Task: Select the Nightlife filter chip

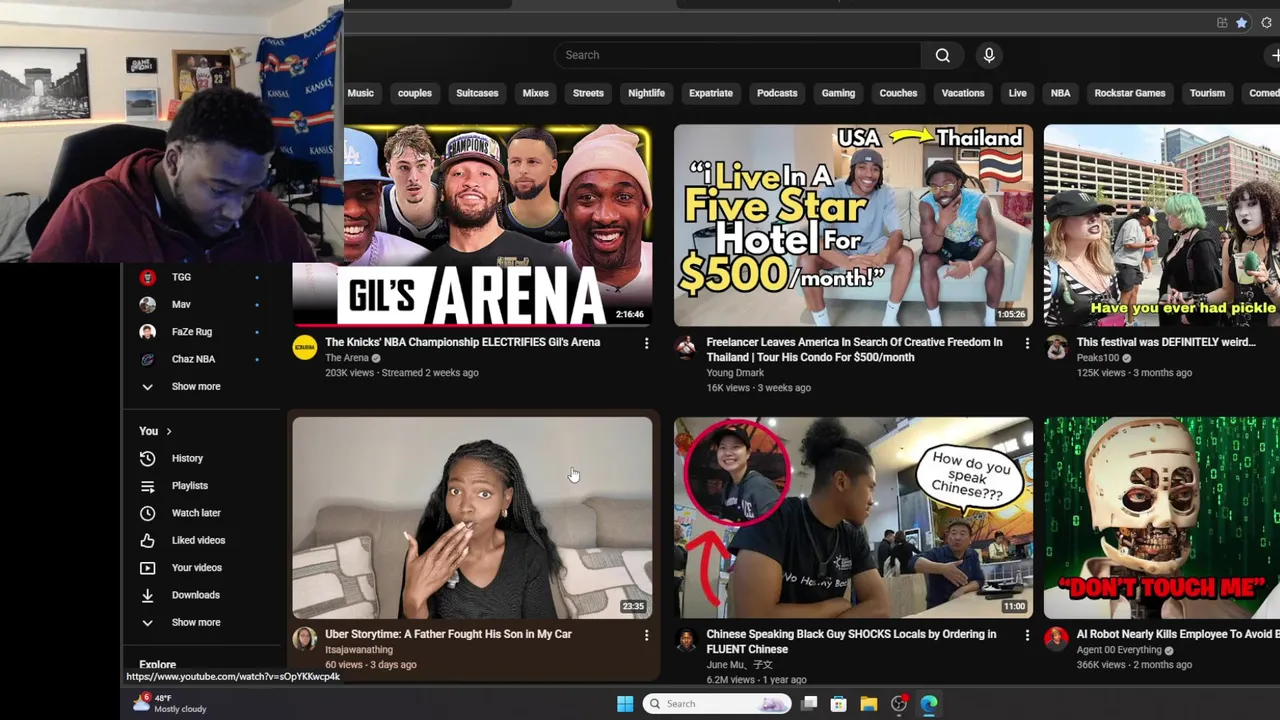Action: click(646, 93)
